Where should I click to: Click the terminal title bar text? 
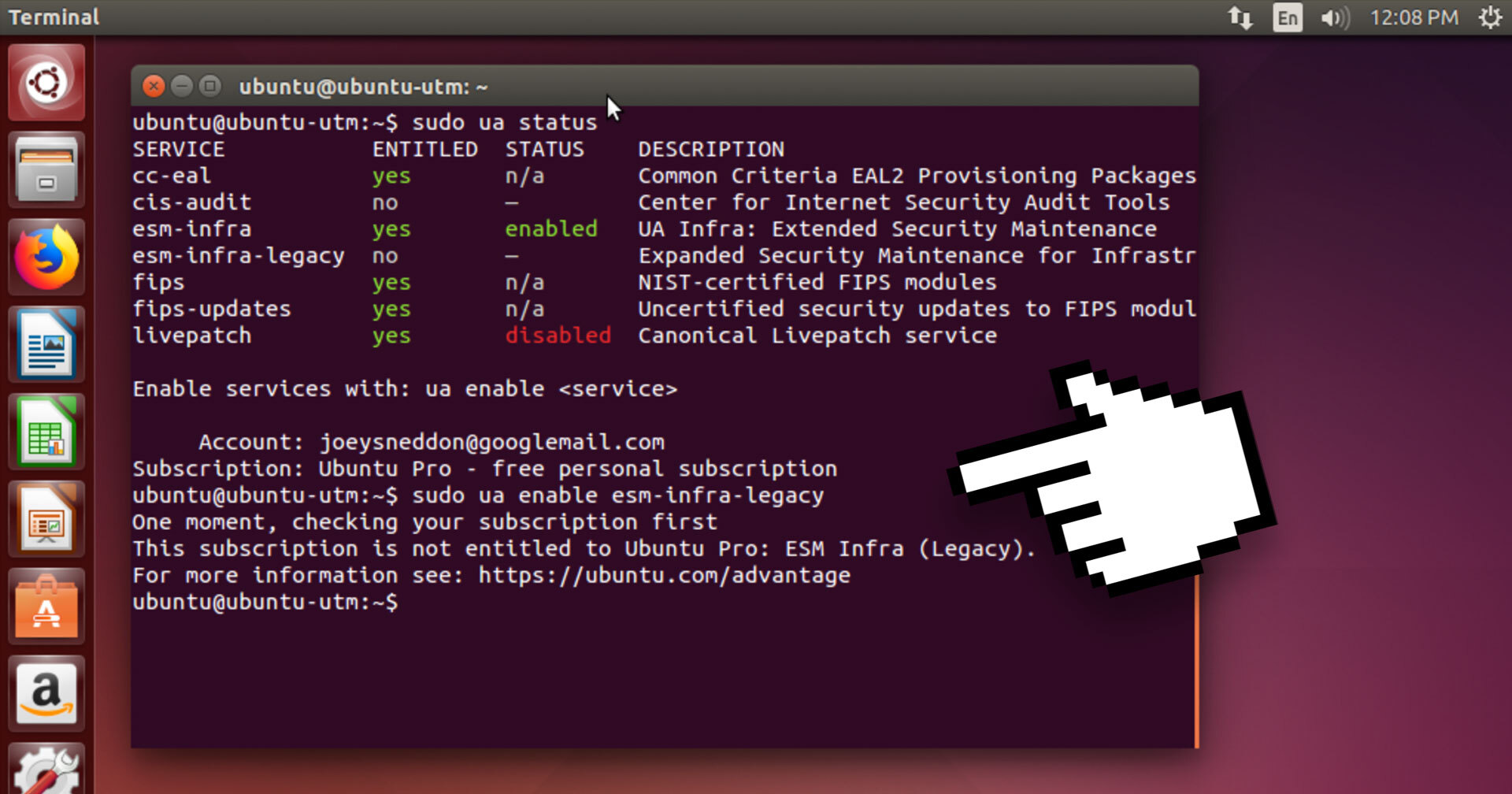pyautogui.click(x=363, y=87)
